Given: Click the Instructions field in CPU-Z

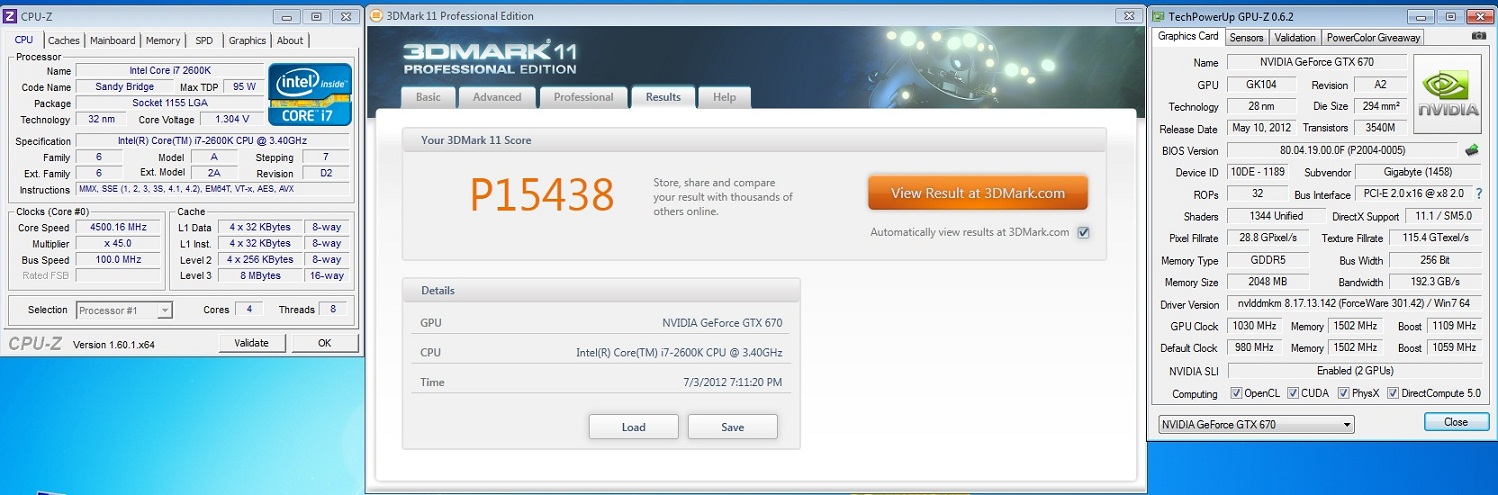Looking at the screenshot, I should click(213, 189).
